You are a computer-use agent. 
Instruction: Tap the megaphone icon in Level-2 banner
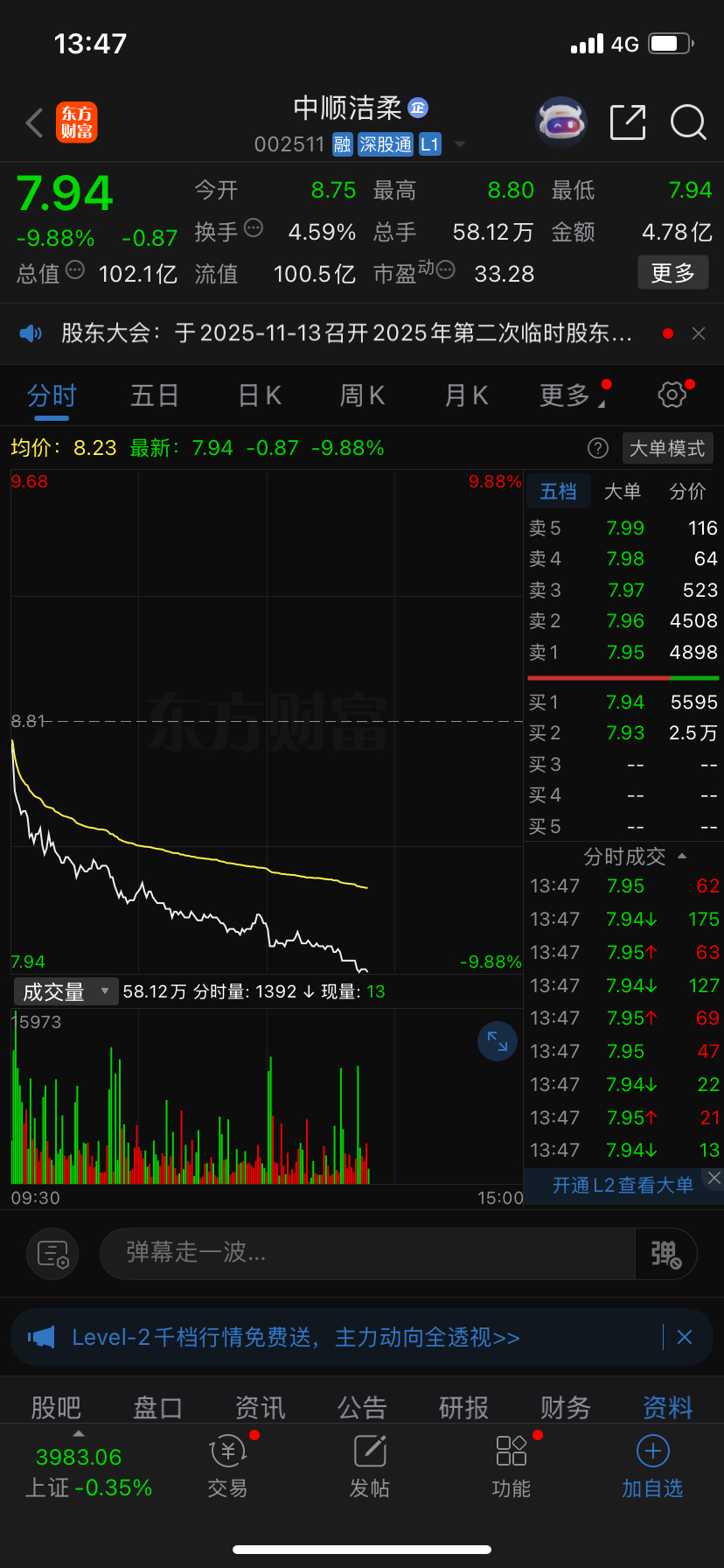click(x=41, y=1337)
